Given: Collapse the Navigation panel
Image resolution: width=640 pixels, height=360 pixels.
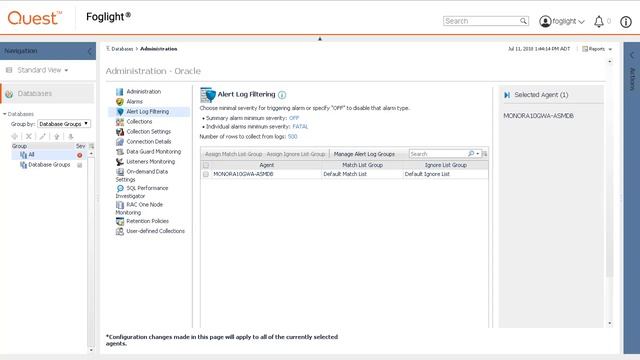Looking at the screenshot, I should [x=90, y=51].
